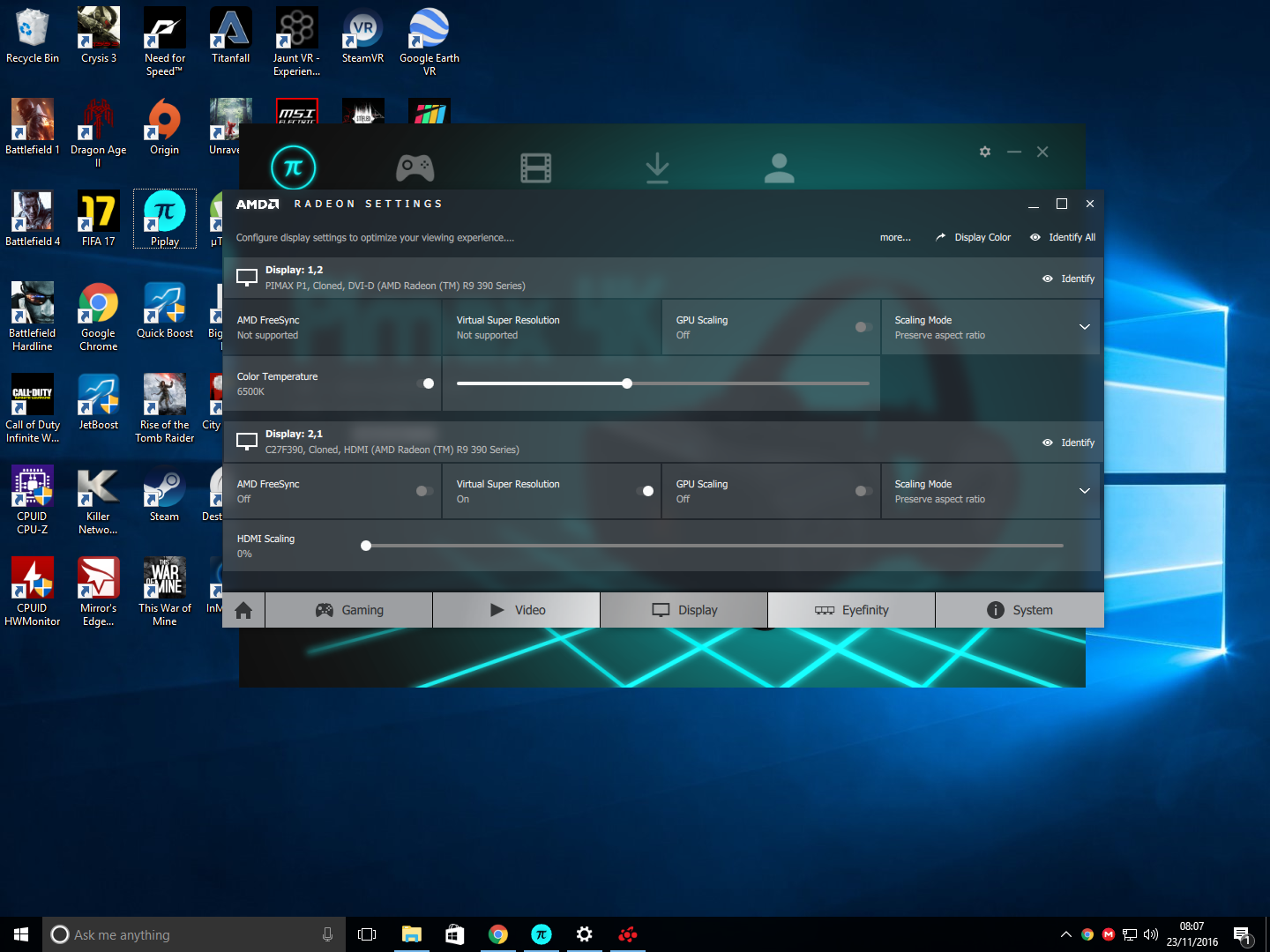Select the Piplay desktop shortcut
Screen dimensions: 1270x952
165,219
